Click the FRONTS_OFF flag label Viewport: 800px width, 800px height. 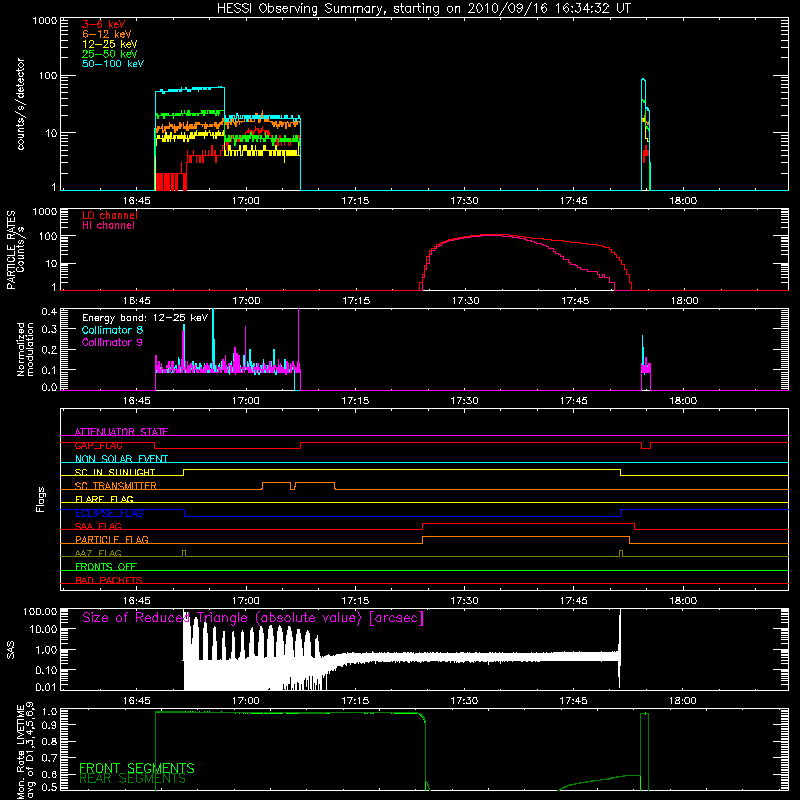pyautogui.click(x=106, y=566)
